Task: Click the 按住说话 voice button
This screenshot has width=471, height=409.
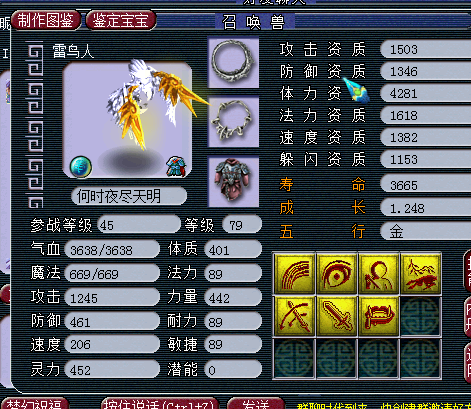Action: pos(159,403)
